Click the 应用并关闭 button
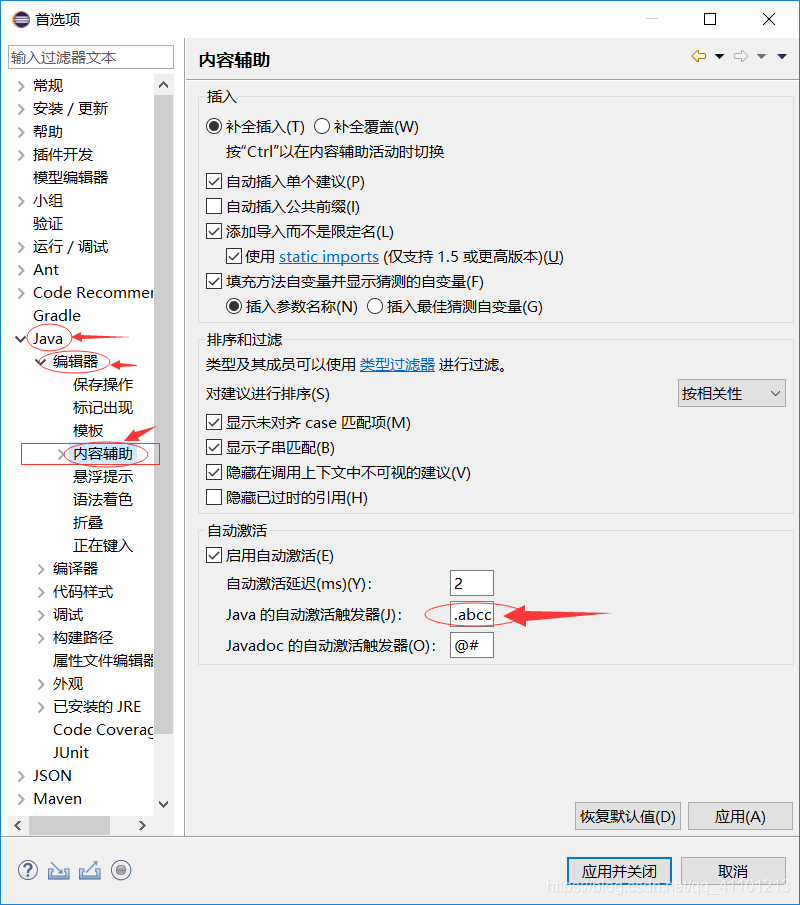 (x=619, y=871)
